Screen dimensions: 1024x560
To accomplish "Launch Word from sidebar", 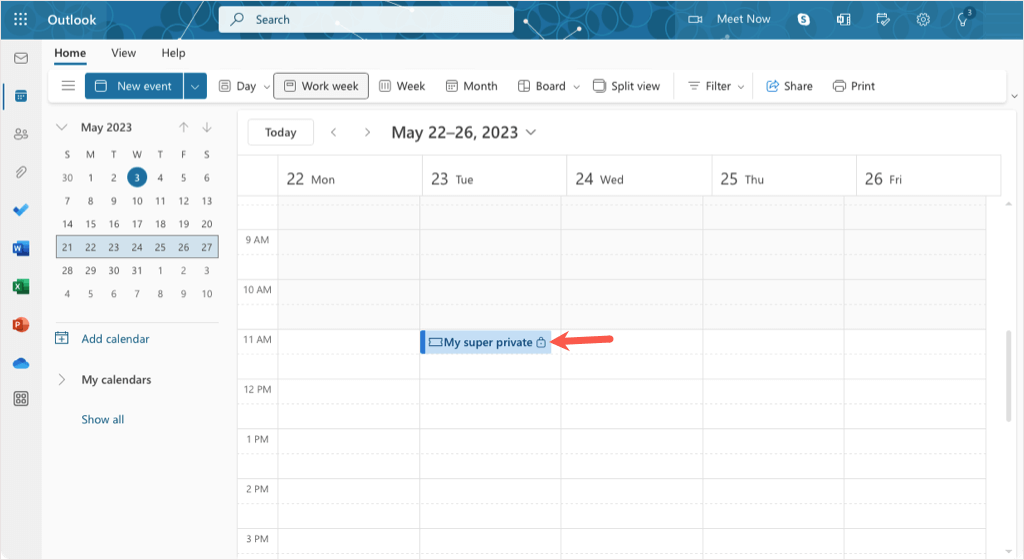I will pyautogui.click(x=21, y=248).
